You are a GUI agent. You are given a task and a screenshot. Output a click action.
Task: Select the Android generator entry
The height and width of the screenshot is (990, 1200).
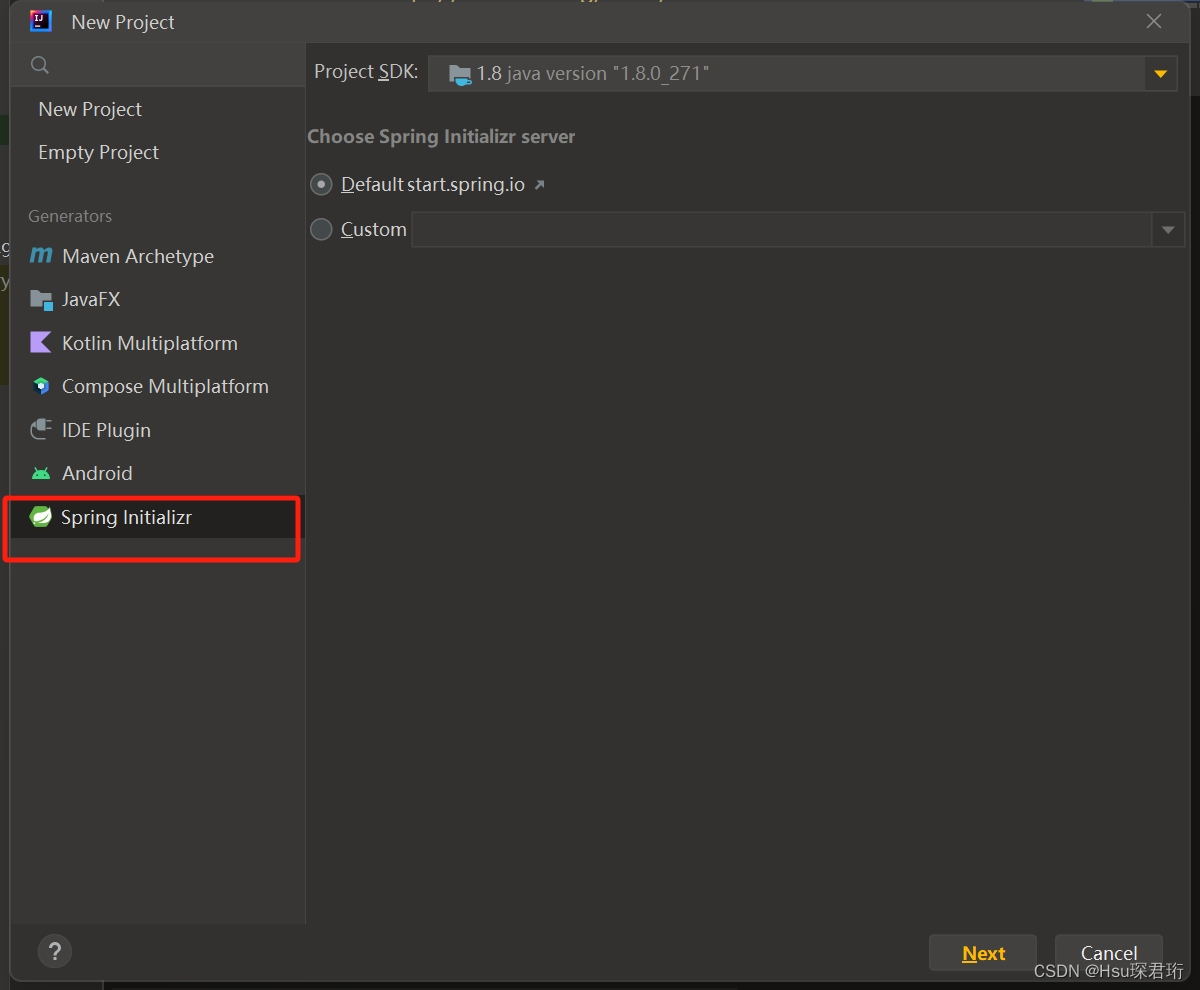158,473
